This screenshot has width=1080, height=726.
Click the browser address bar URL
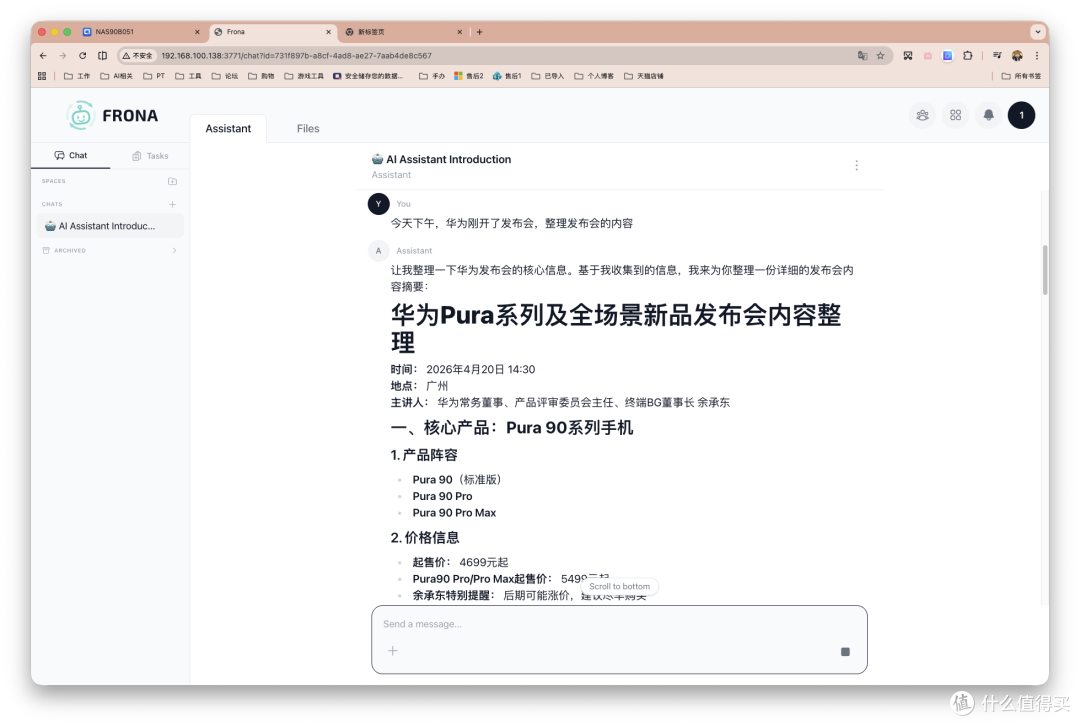pyautogui.click(x=296, y=56)
